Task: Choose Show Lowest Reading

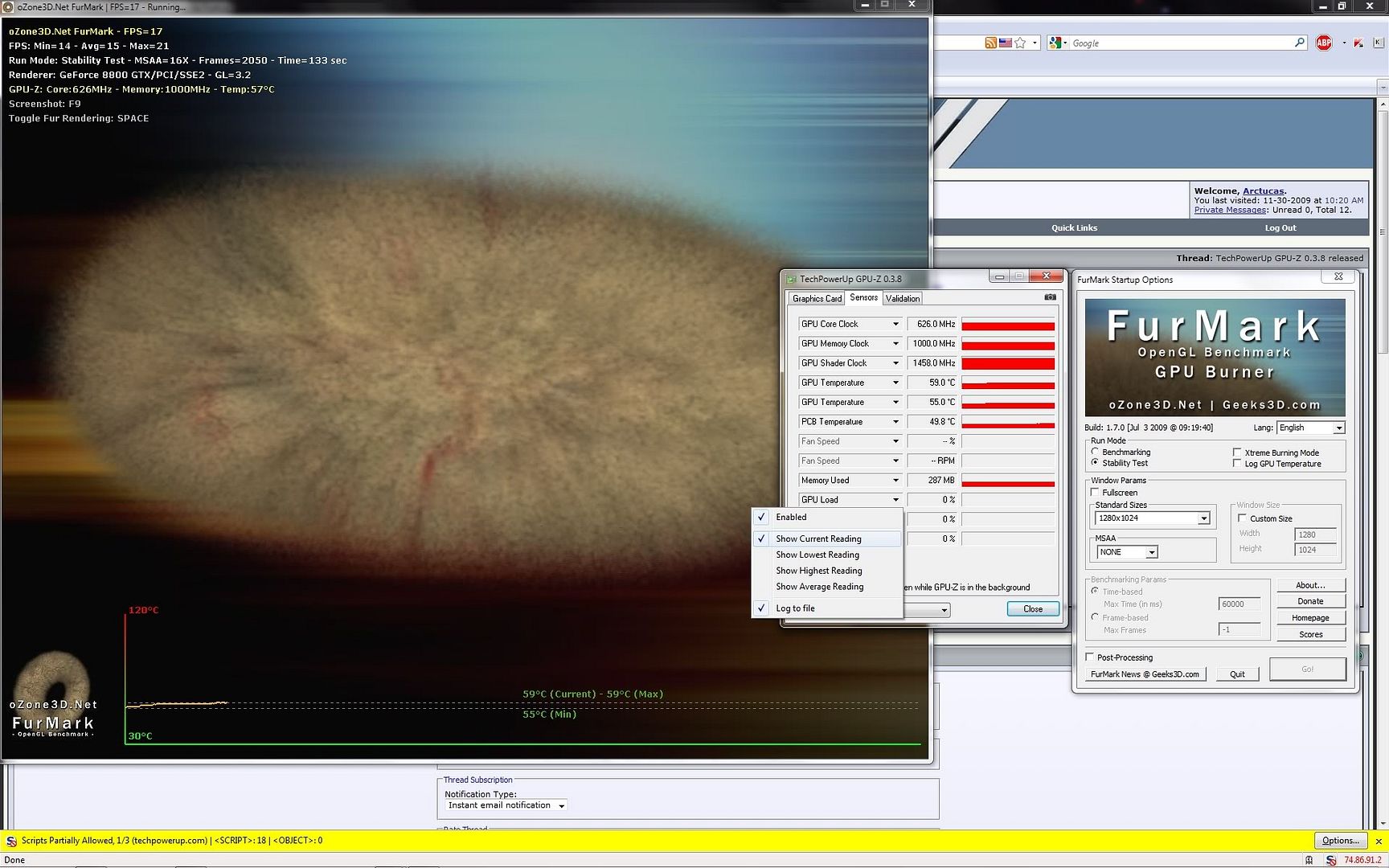Action: [827, 555]
